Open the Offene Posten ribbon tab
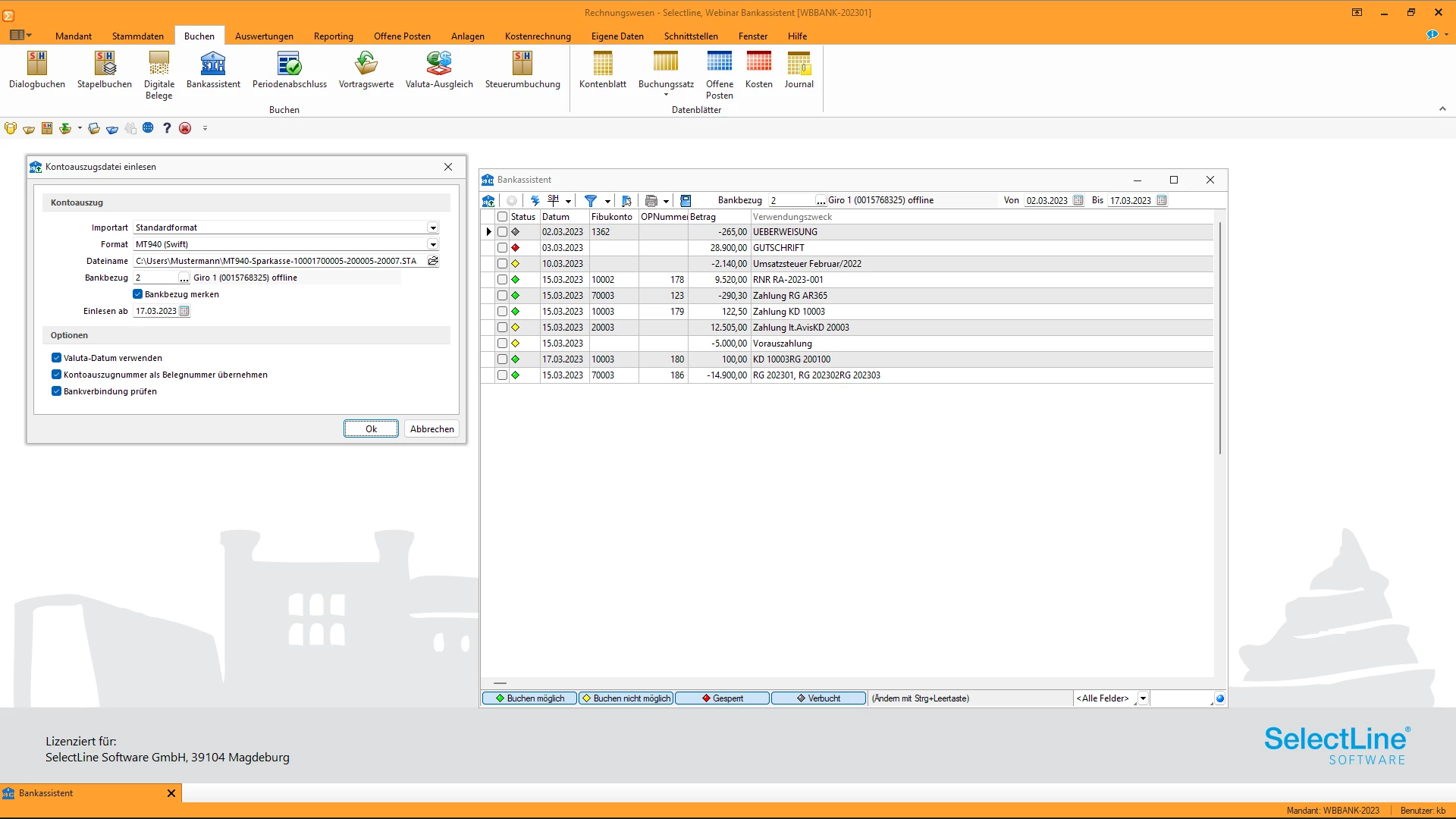This screenshot has width=1456, height=819. pos(402,36)
